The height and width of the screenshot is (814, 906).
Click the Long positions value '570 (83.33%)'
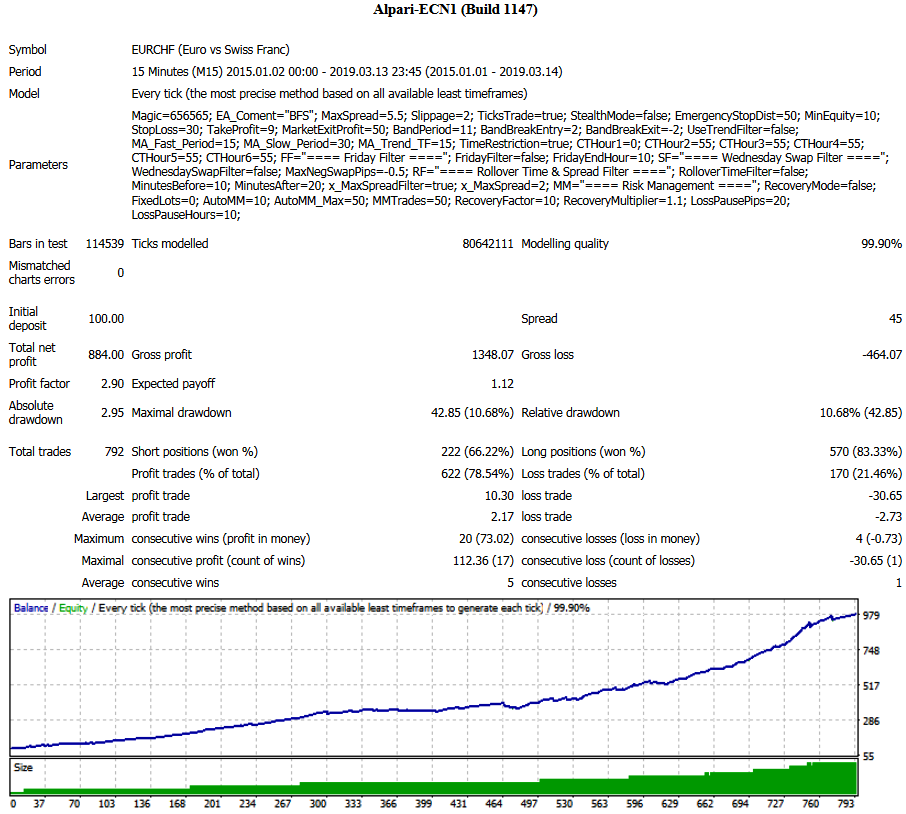point(866,452)
